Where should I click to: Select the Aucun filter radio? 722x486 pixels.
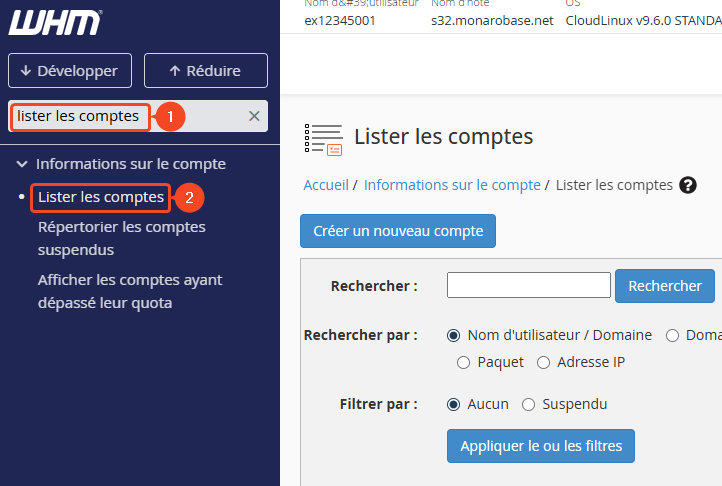[454, 405]
